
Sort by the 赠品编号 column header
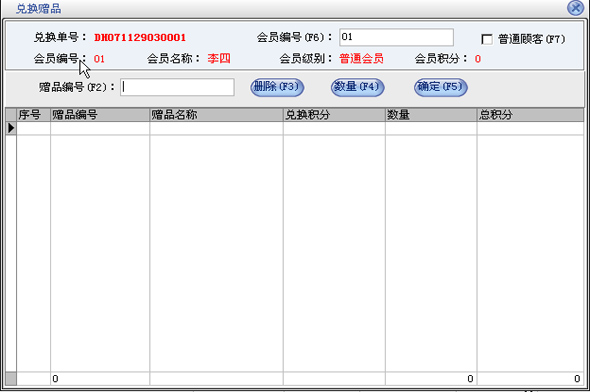tap(100, 115)
